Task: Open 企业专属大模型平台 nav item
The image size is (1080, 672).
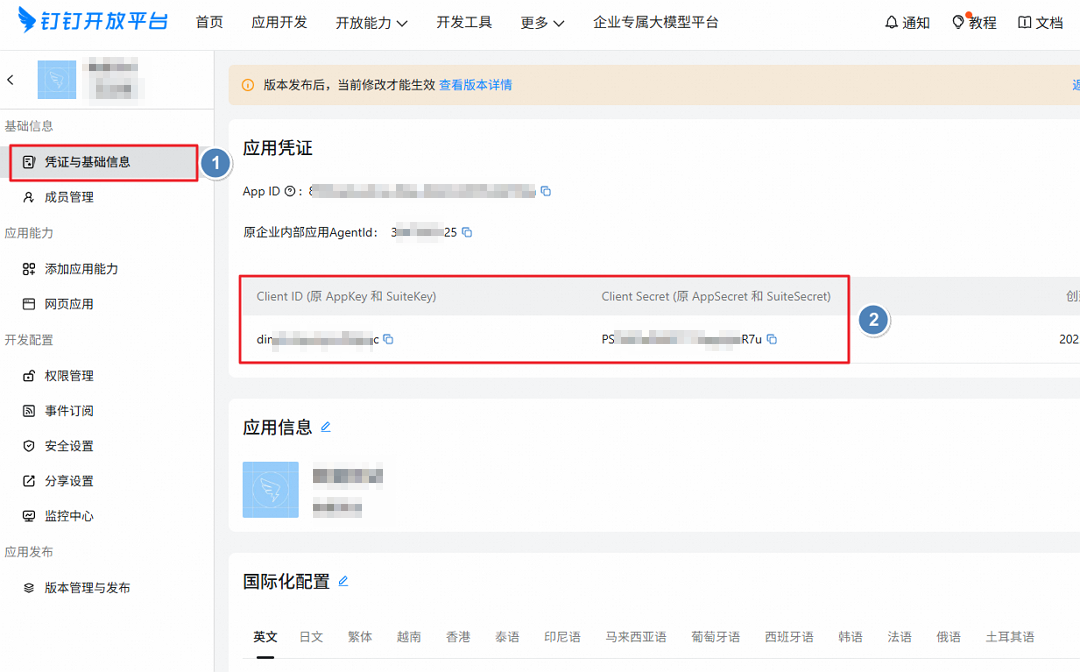Action: (656, 23)
